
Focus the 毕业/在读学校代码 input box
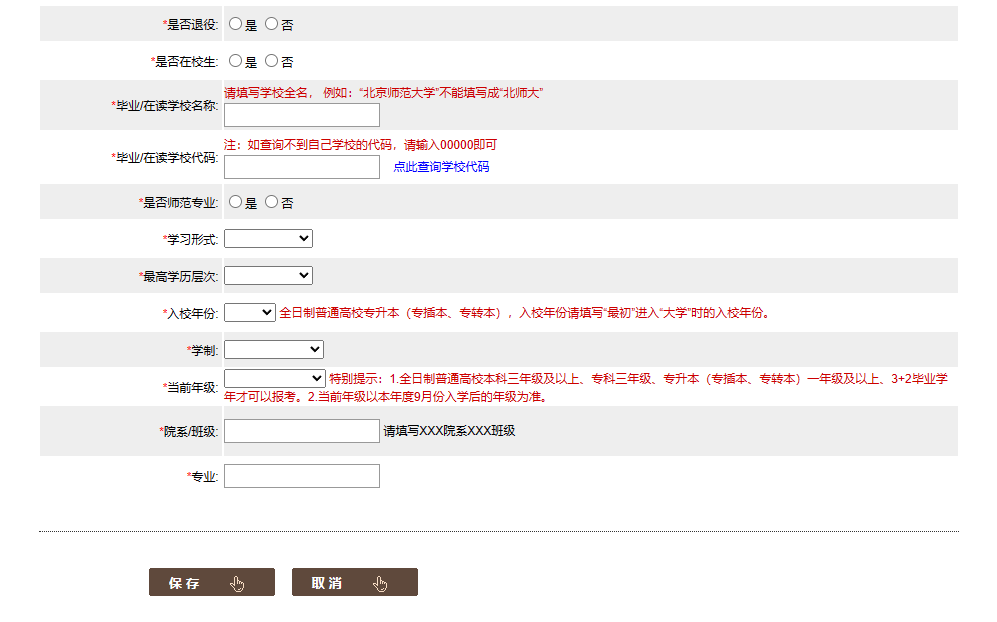[301, 167]
